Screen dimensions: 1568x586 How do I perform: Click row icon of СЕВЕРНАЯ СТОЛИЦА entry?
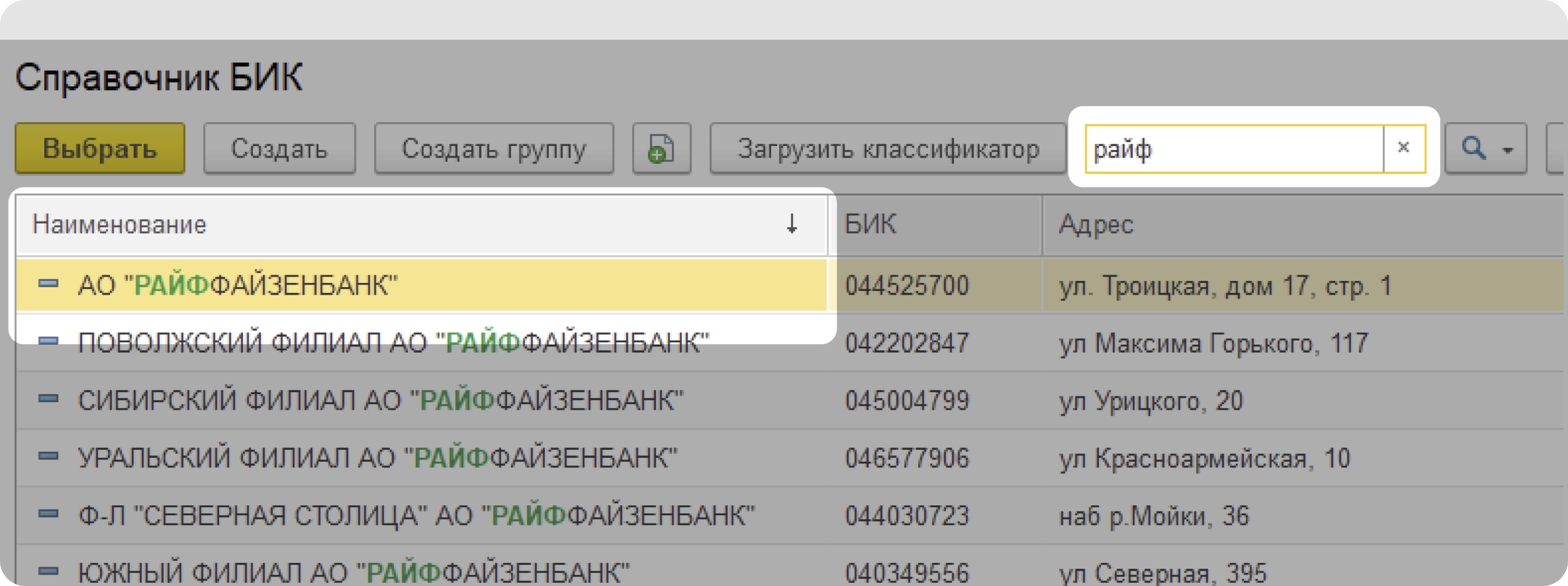(x=48, y=514)
